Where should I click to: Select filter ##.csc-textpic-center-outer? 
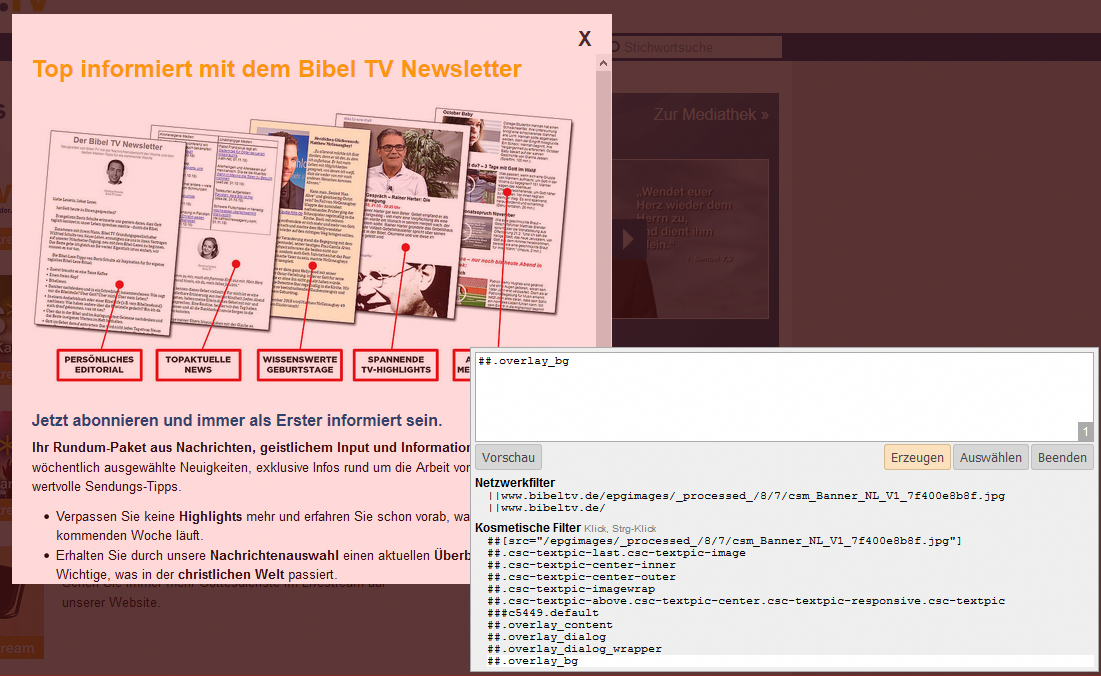[581, 576]
